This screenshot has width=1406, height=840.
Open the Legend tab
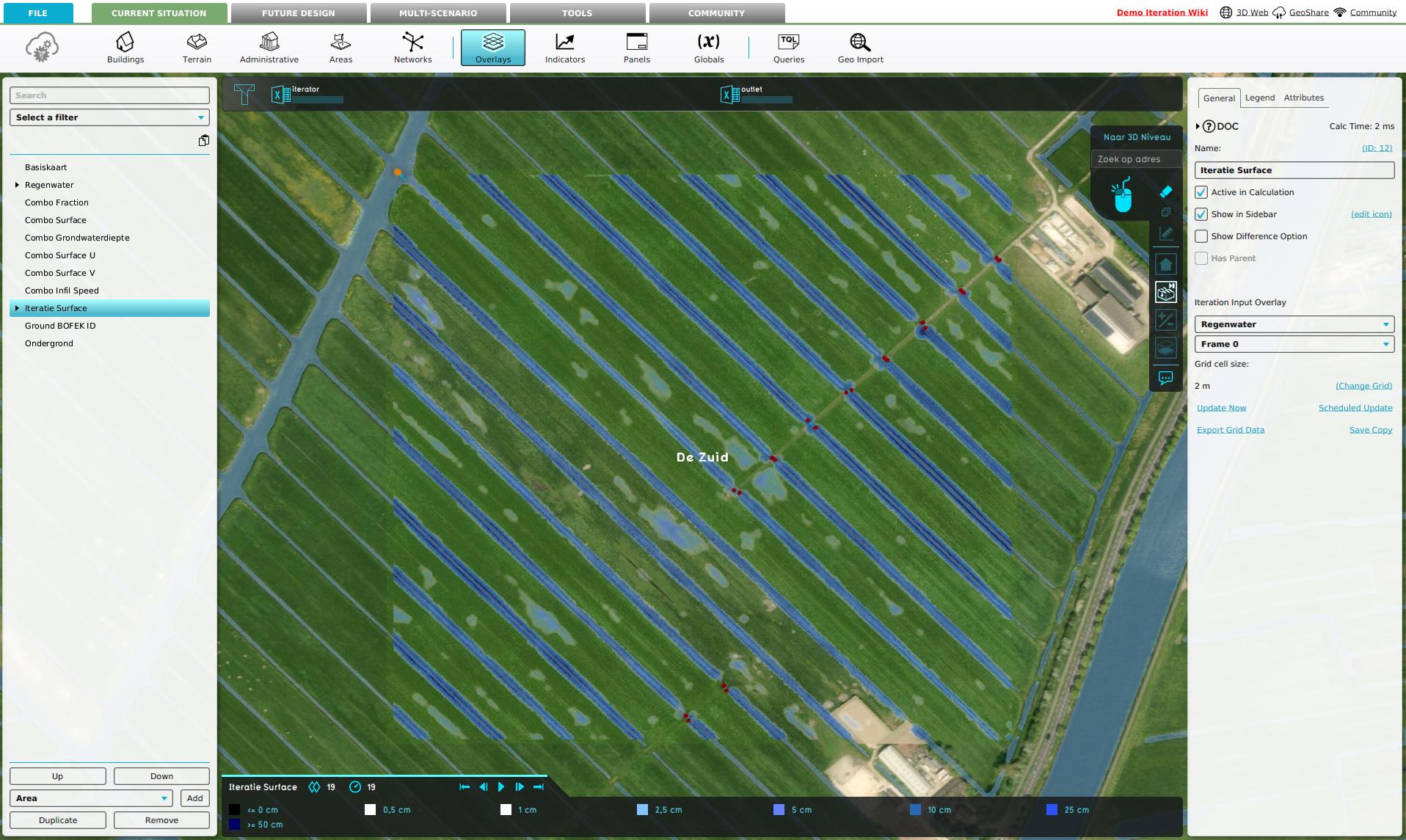point(1259,98)
